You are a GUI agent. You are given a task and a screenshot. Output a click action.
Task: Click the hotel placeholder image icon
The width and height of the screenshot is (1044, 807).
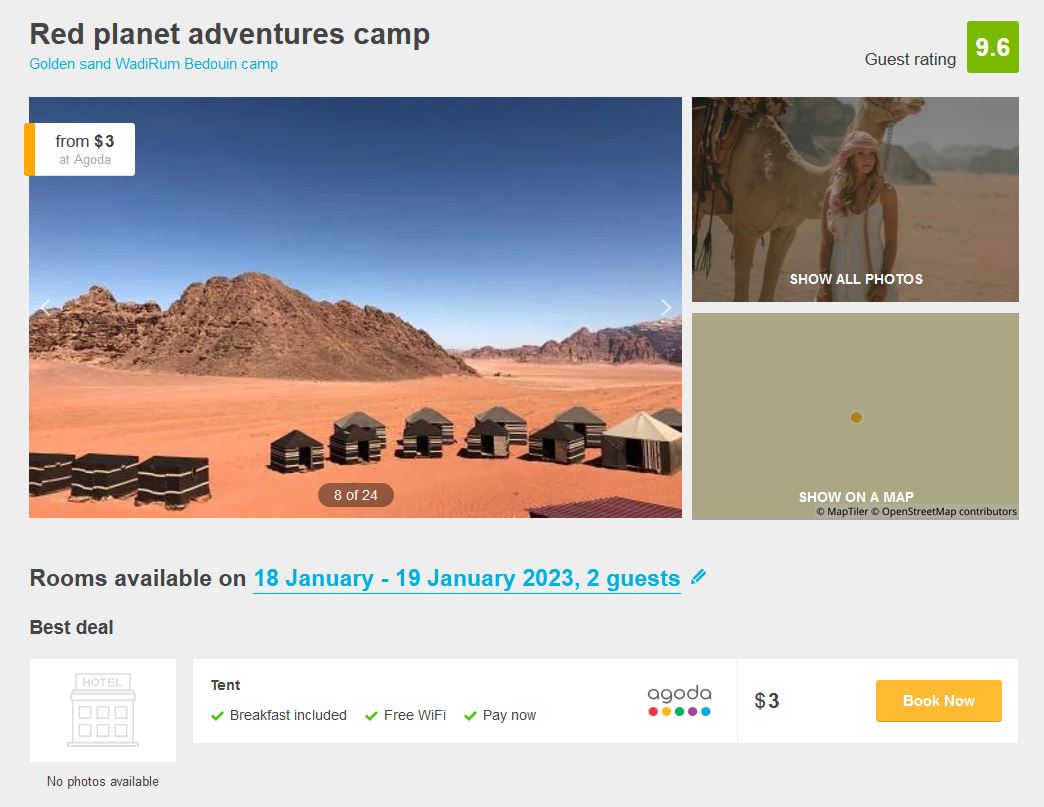pos(103,710)
